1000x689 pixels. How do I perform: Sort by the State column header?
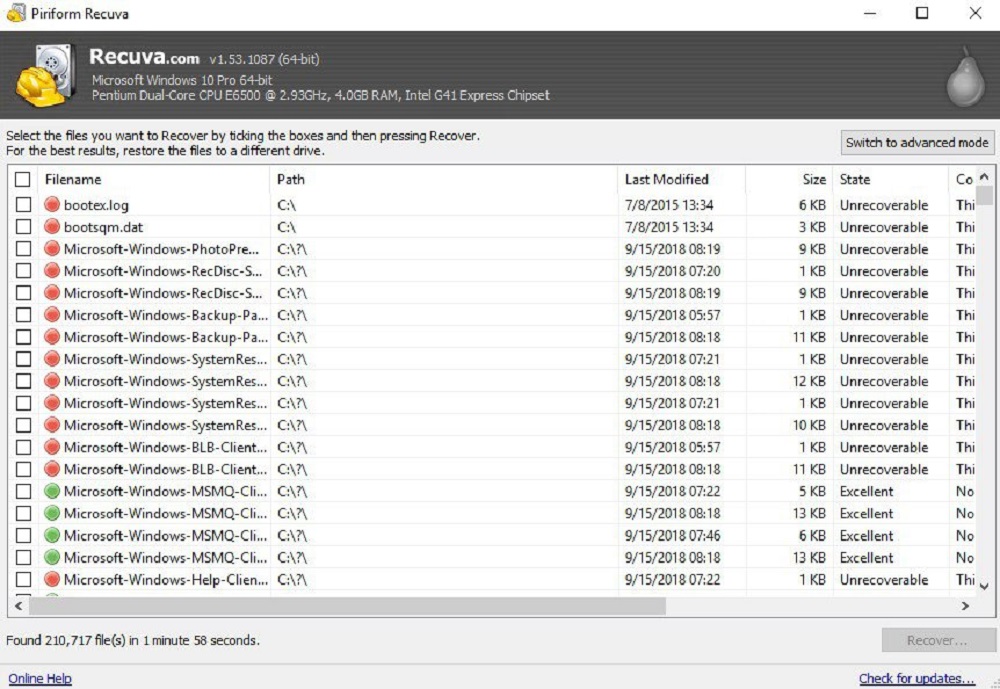(891, 179)
